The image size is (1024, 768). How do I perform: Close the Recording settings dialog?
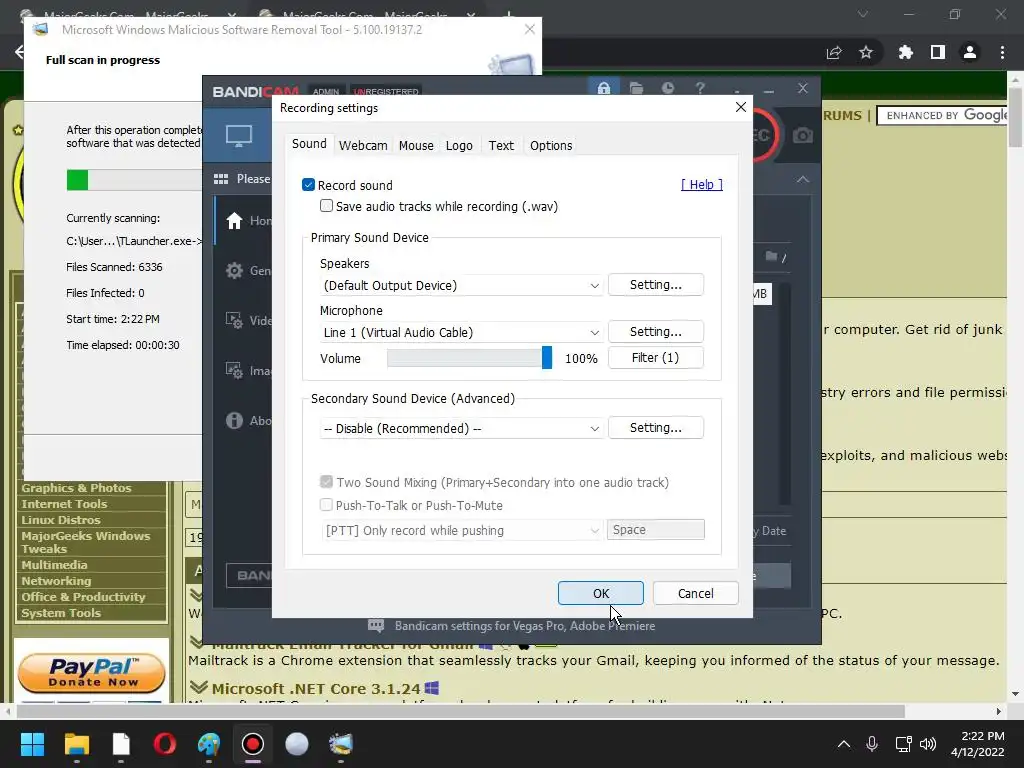click(x=741, y=107)
